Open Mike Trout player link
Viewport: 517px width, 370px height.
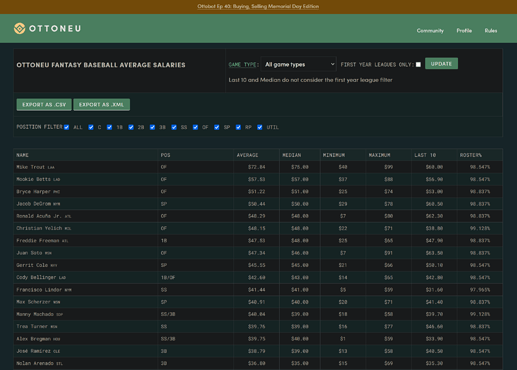(x=31, y=167)
